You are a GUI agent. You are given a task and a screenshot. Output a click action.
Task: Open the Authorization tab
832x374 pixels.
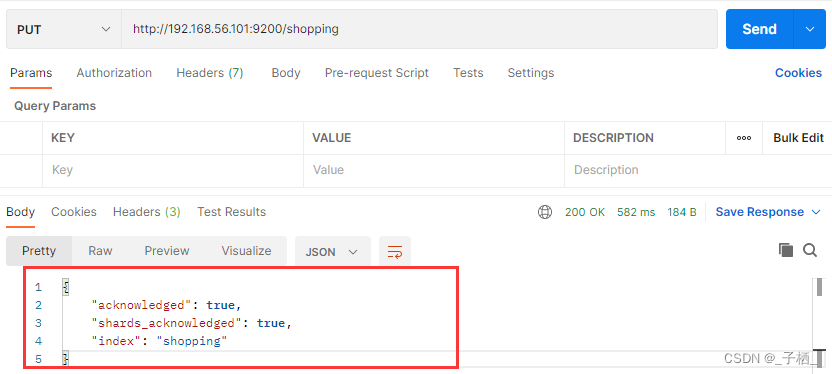click(114, 73)
